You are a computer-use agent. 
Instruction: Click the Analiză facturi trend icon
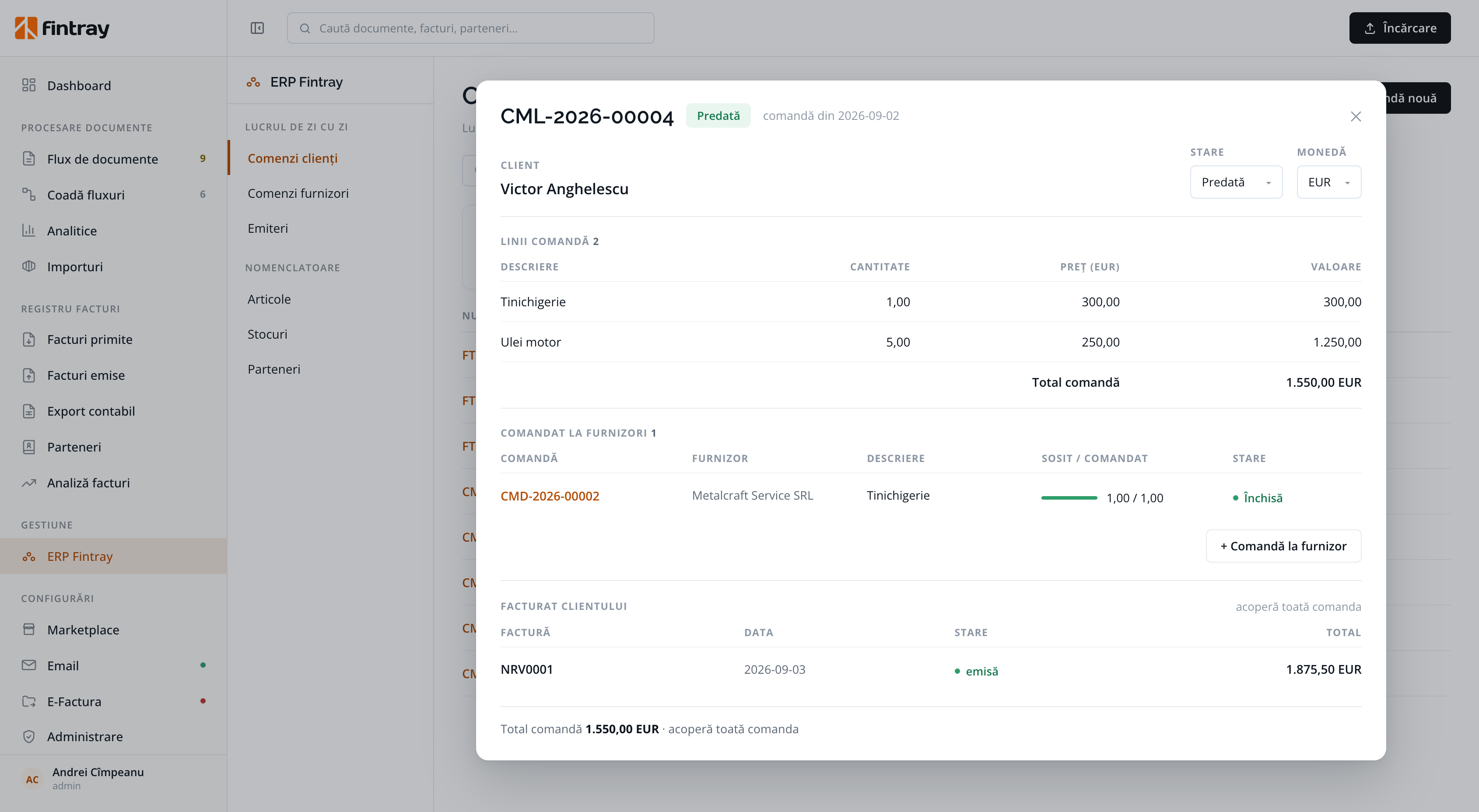pyautogui.click(x=29, y=483)
